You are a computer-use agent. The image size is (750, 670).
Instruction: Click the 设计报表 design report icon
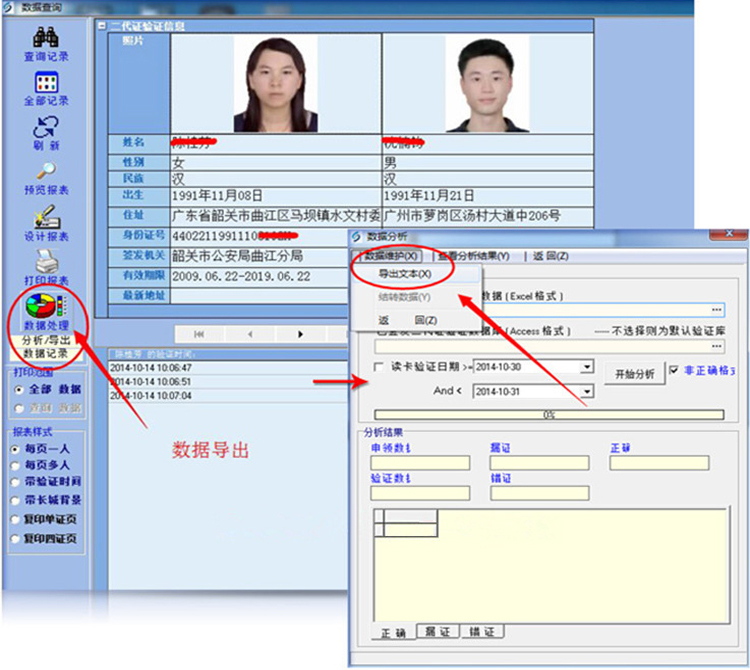(46, 218)
